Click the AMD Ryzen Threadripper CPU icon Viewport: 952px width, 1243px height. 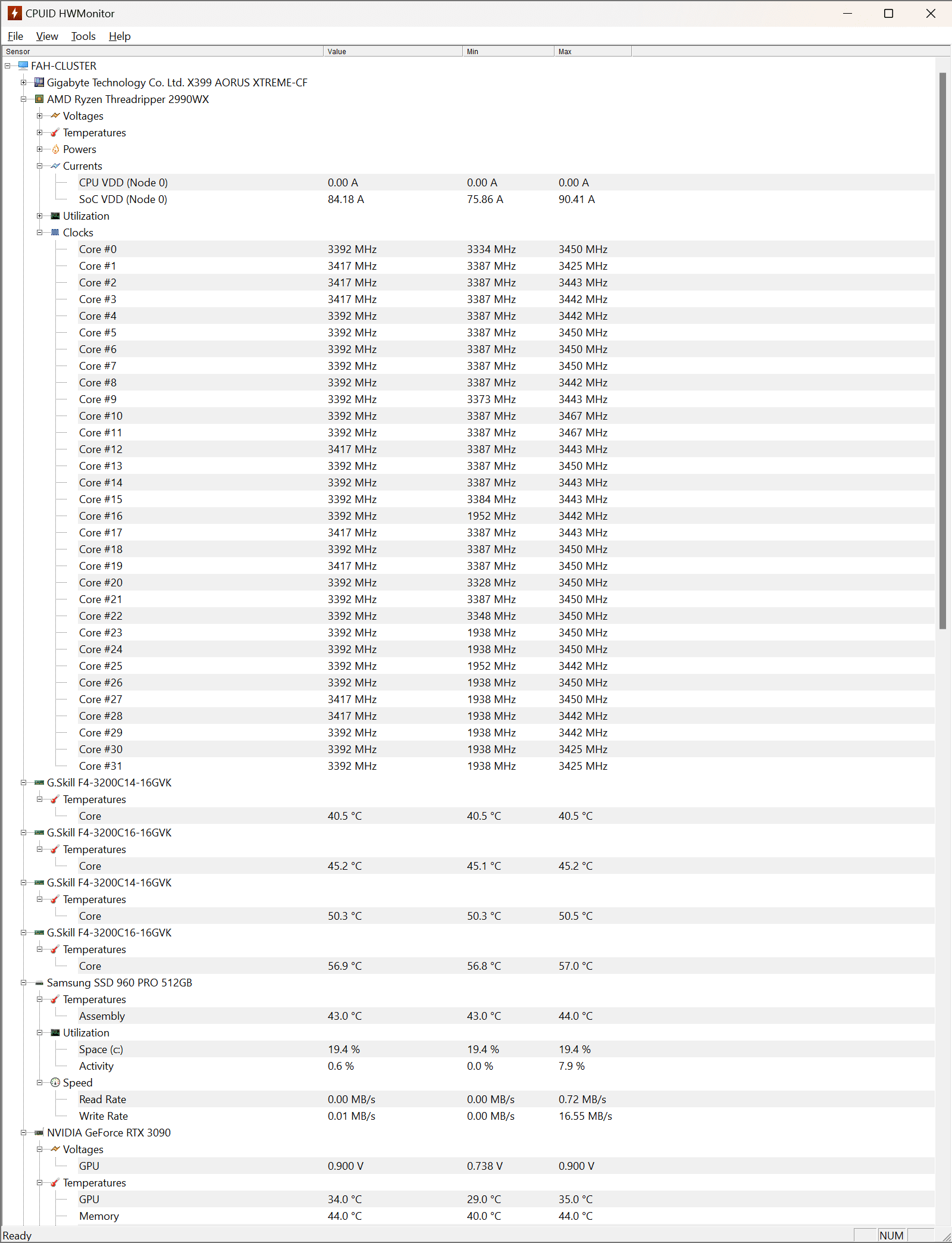(x=39, y=99)
